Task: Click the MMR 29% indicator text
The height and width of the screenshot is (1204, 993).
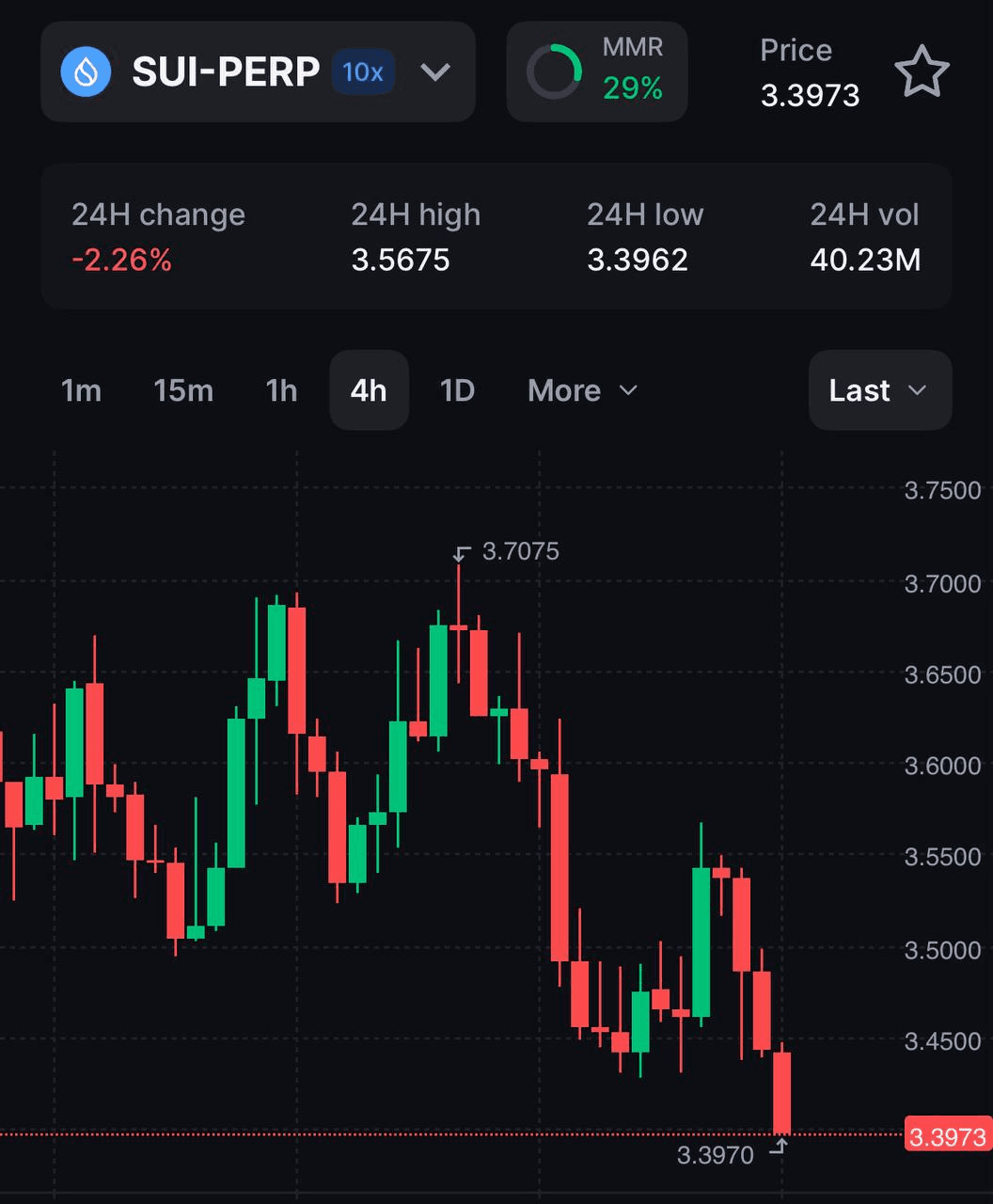Action: (x=633, y=88)
